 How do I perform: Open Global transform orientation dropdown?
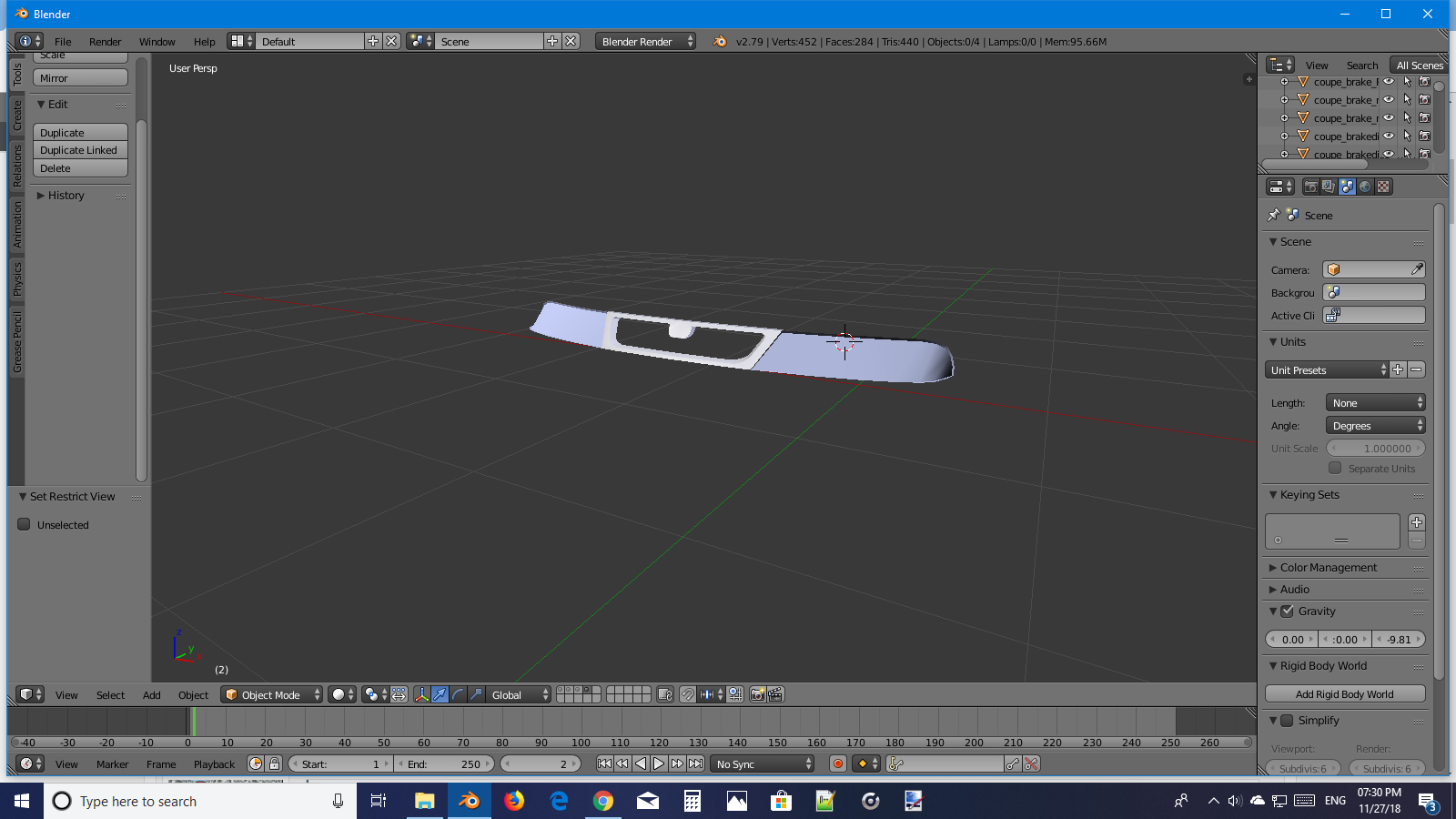click(519, 694)
